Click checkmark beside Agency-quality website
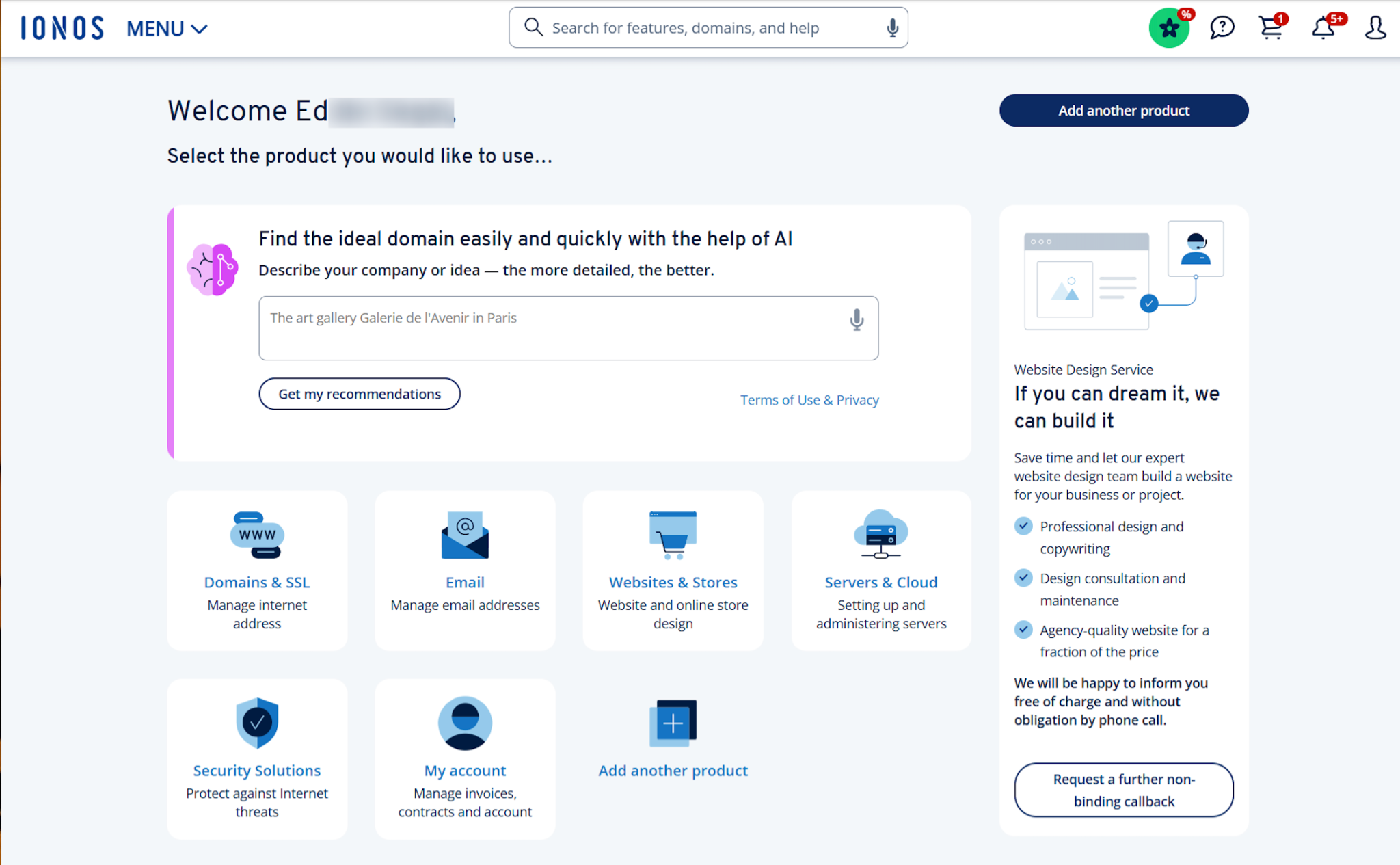The height and width of the screenshot is (865, 1400). tap(1023, 629)
